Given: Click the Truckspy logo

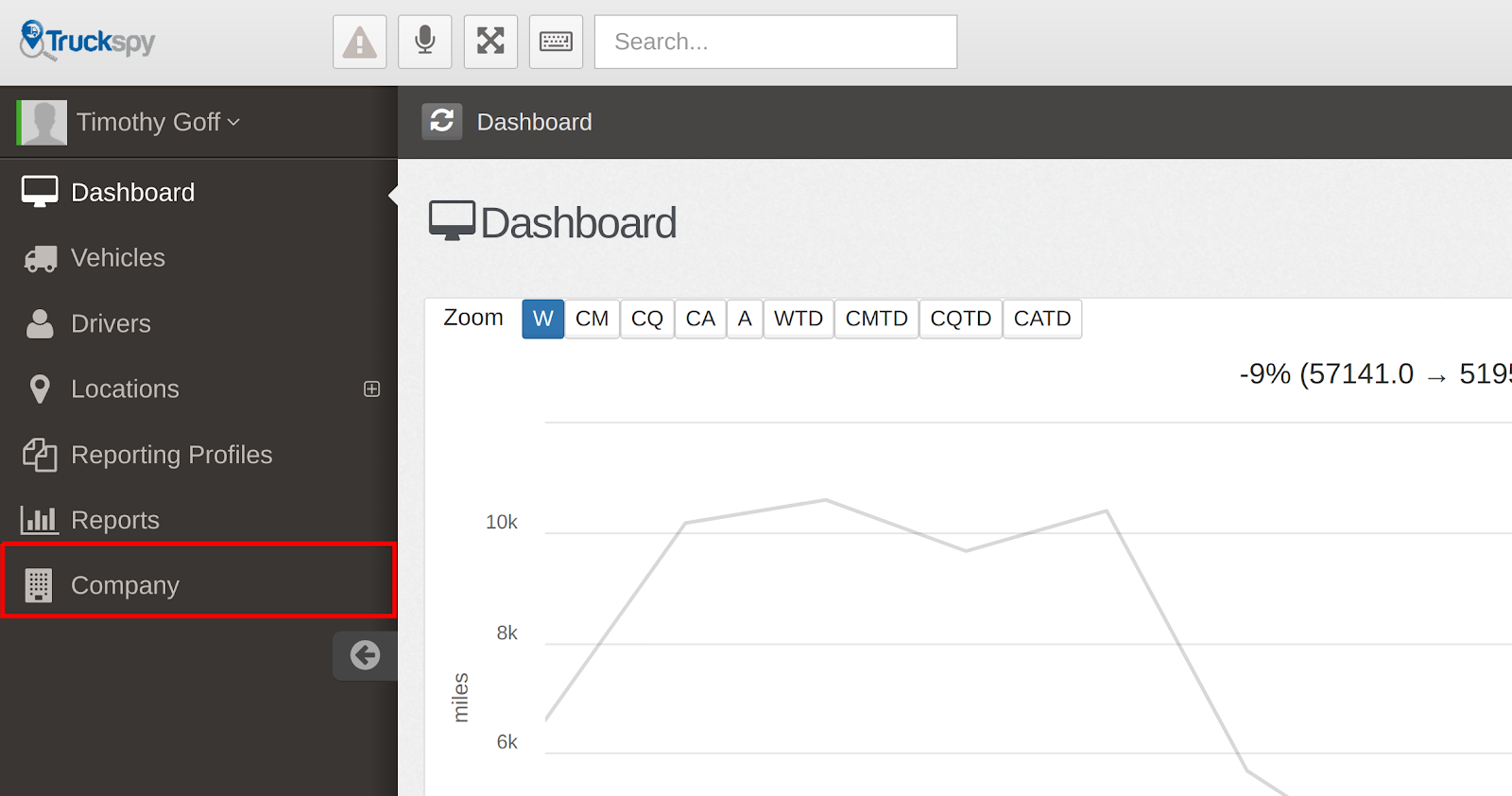Looking at the screenshot, I should [87, 41].
